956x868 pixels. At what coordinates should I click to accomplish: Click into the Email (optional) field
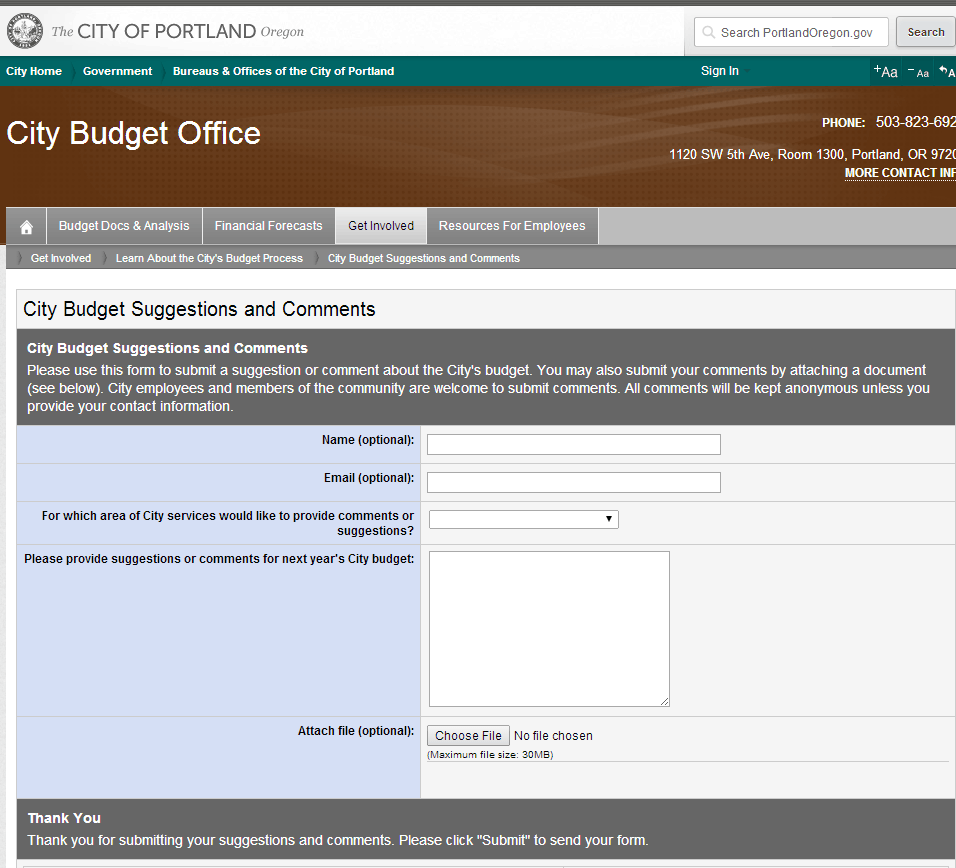pos(574,482)
